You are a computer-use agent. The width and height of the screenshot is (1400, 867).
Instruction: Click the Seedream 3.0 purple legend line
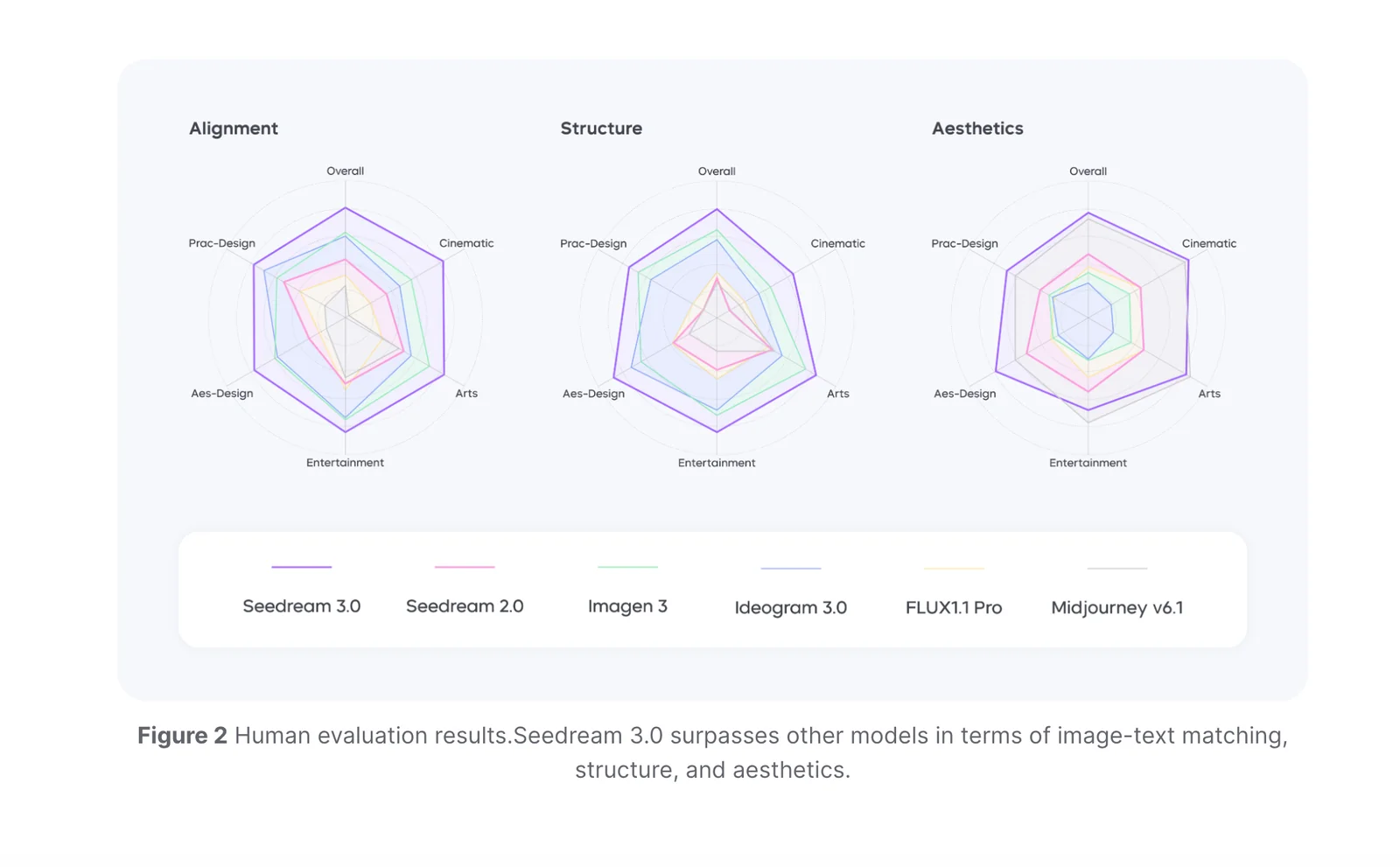[x=301, y=567]
